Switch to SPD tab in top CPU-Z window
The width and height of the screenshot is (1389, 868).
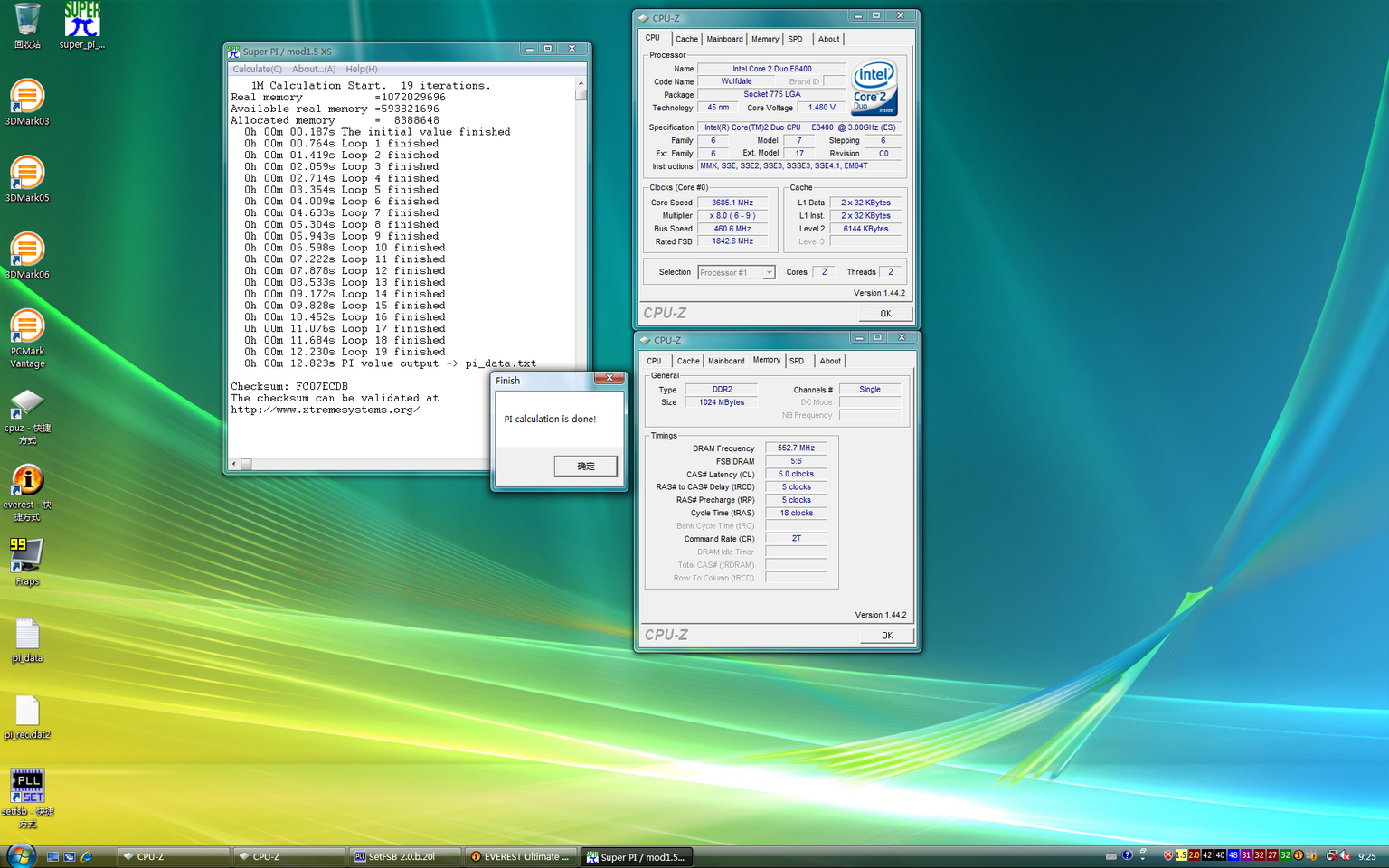(795, 39)
